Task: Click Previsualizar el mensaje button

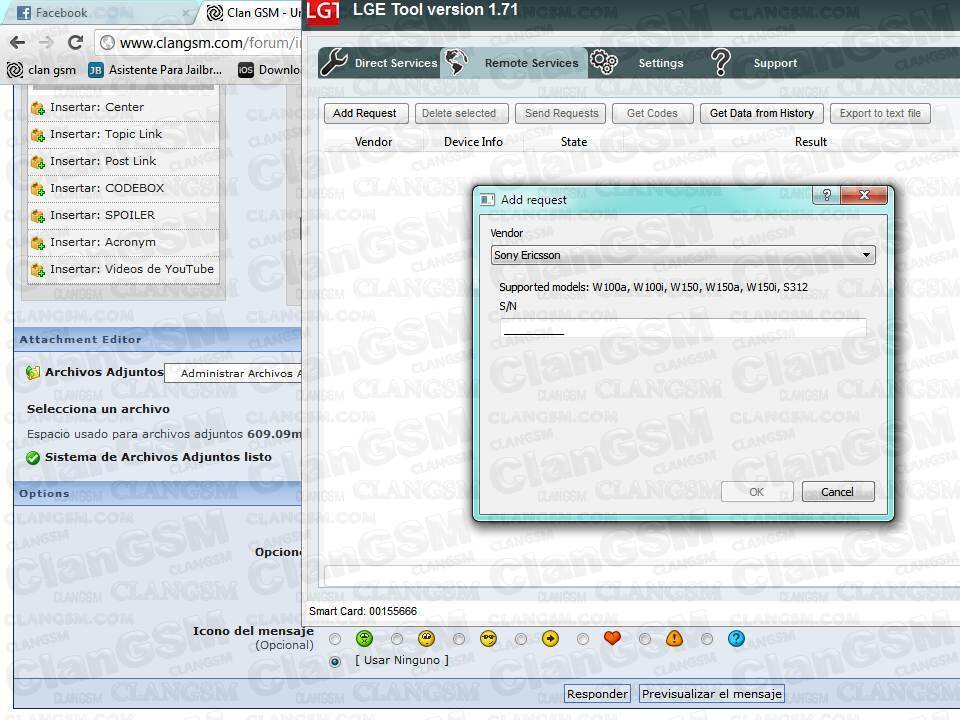Action: click(711, 694)
